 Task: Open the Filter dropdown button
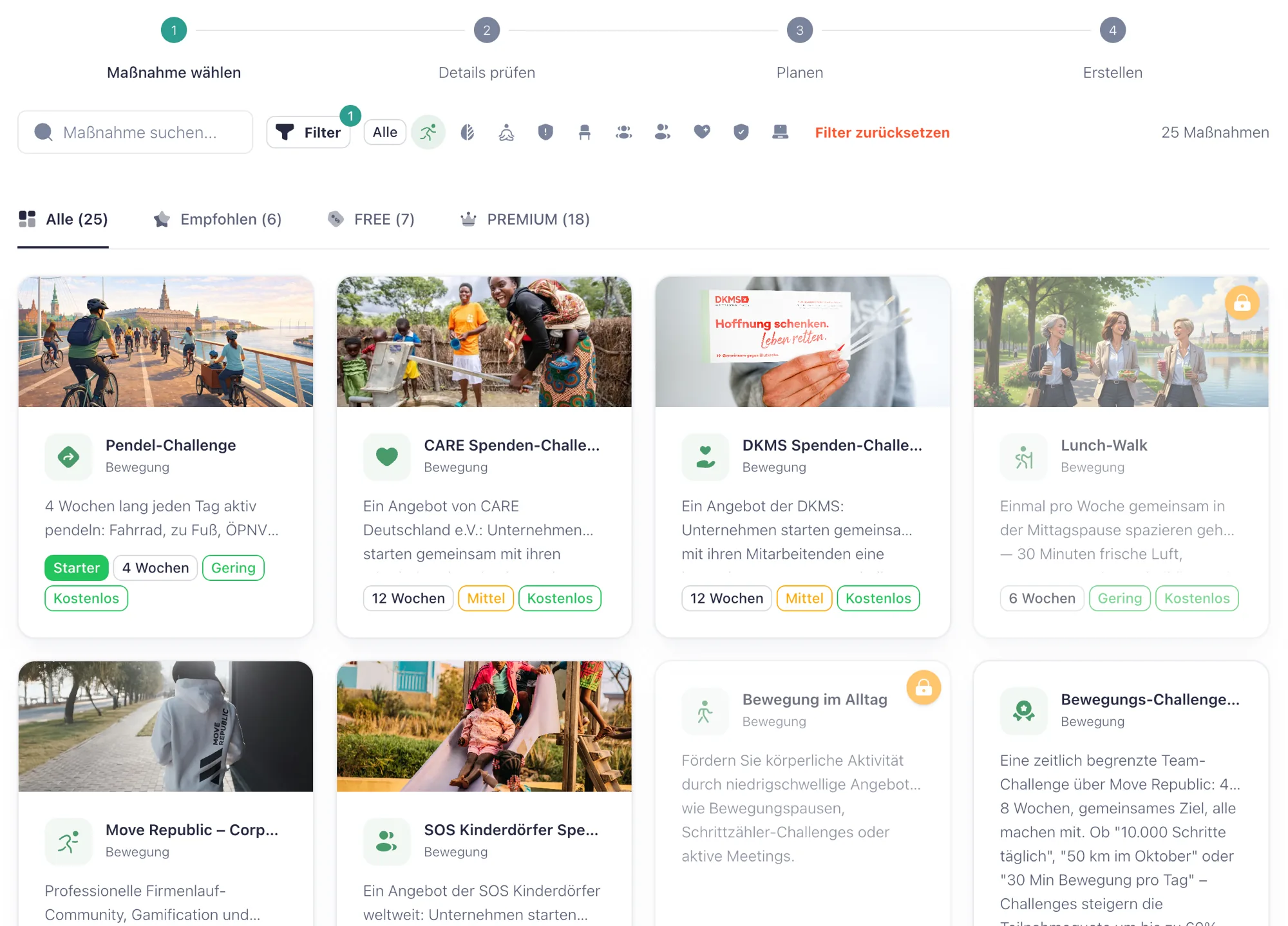point(308,132)
